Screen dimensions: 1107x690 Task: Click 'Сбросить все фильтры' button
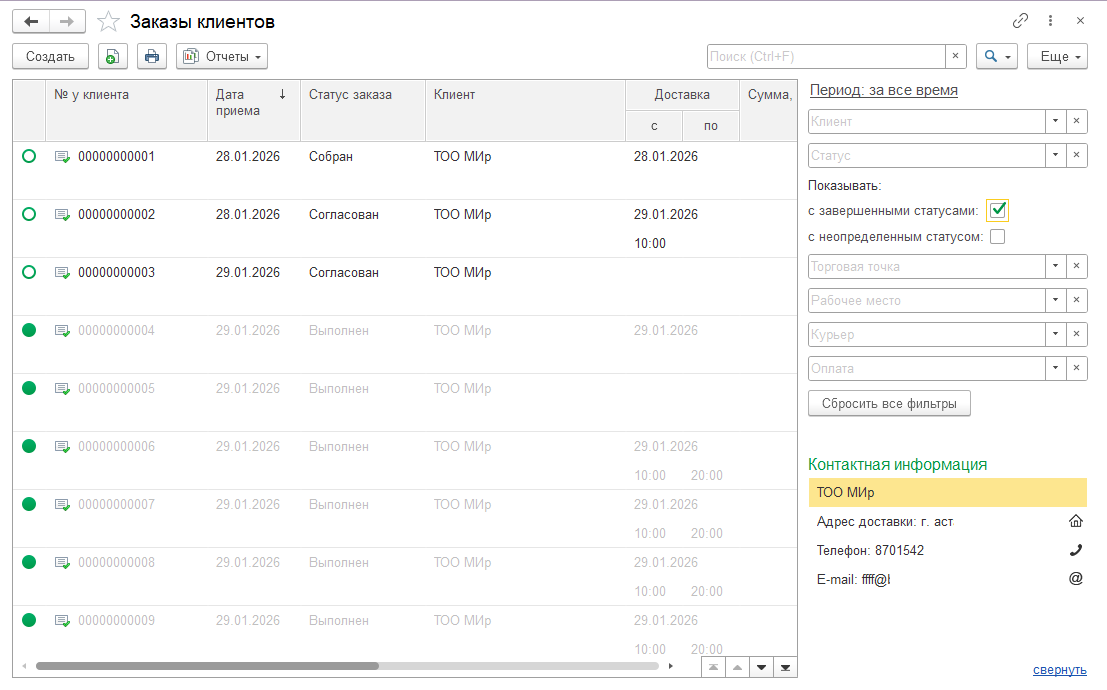(889, 404)
